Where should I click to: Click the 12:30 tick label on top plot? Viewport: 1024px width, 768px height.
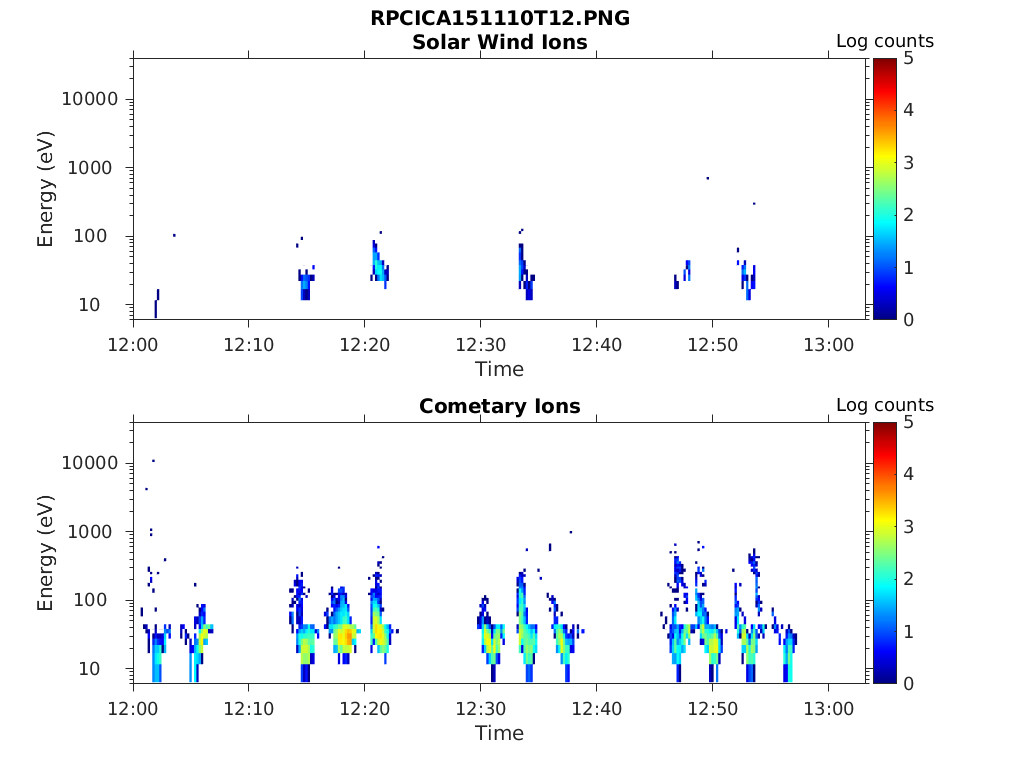point(481,345)
